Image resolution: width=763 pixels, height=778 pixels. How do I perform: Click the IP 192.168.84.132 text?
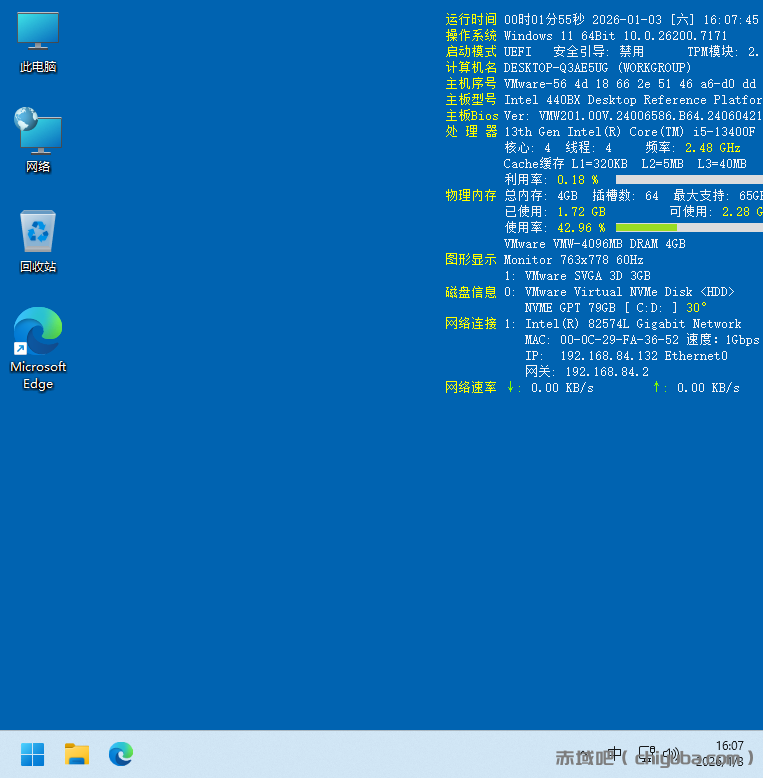(x=591, y=356)
